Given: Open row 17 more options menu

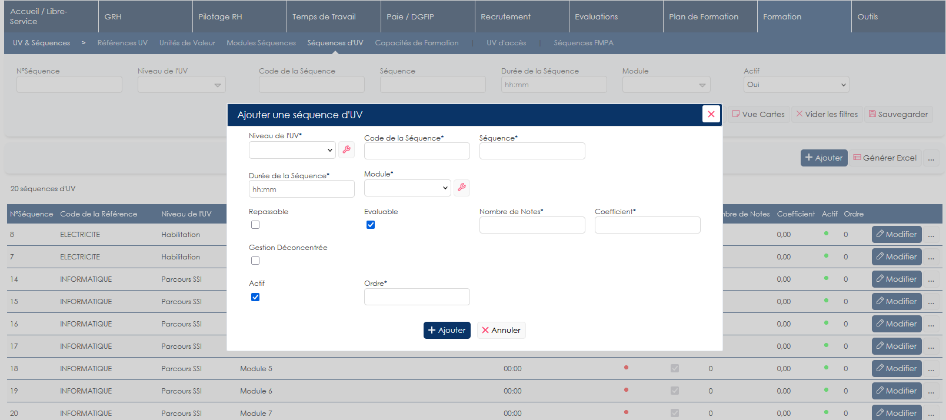Looking at the screenshot, I should click(931, 346).
